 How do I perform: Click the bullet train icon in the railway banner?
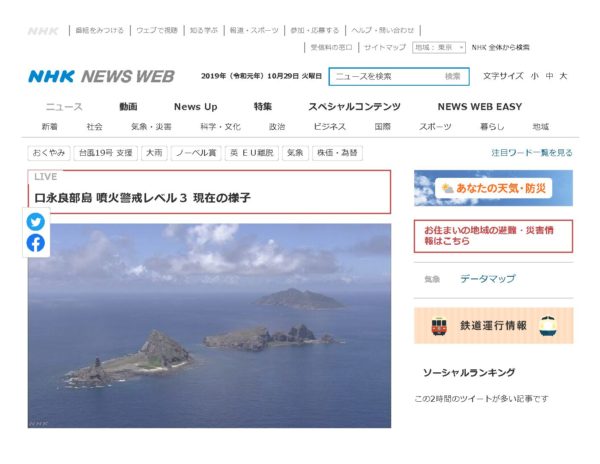click(x=548, y=326)
